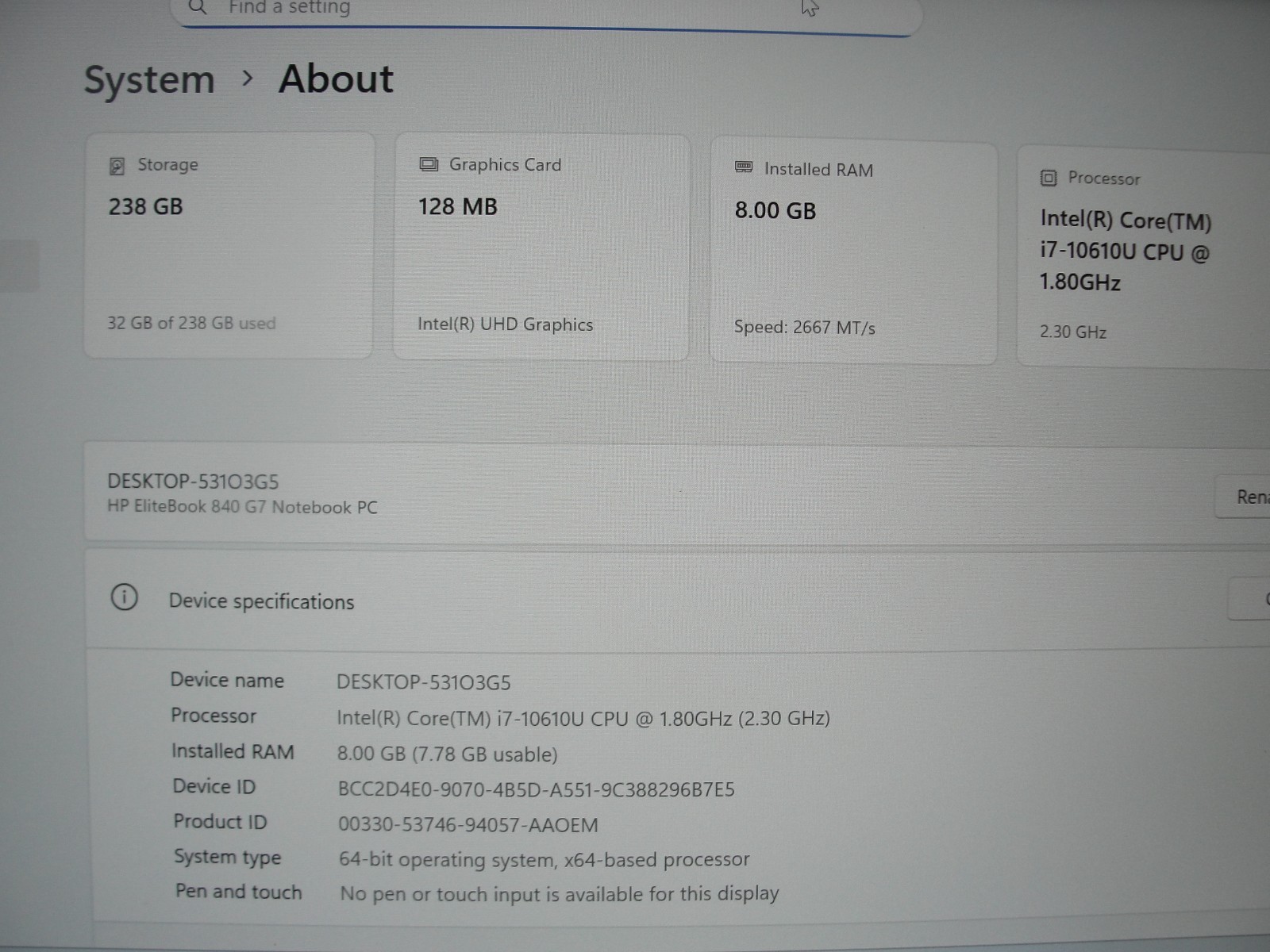Viewport: 1270px width, 952px height.
Task: Click the Storage card icon
Action: click(117, 166)
